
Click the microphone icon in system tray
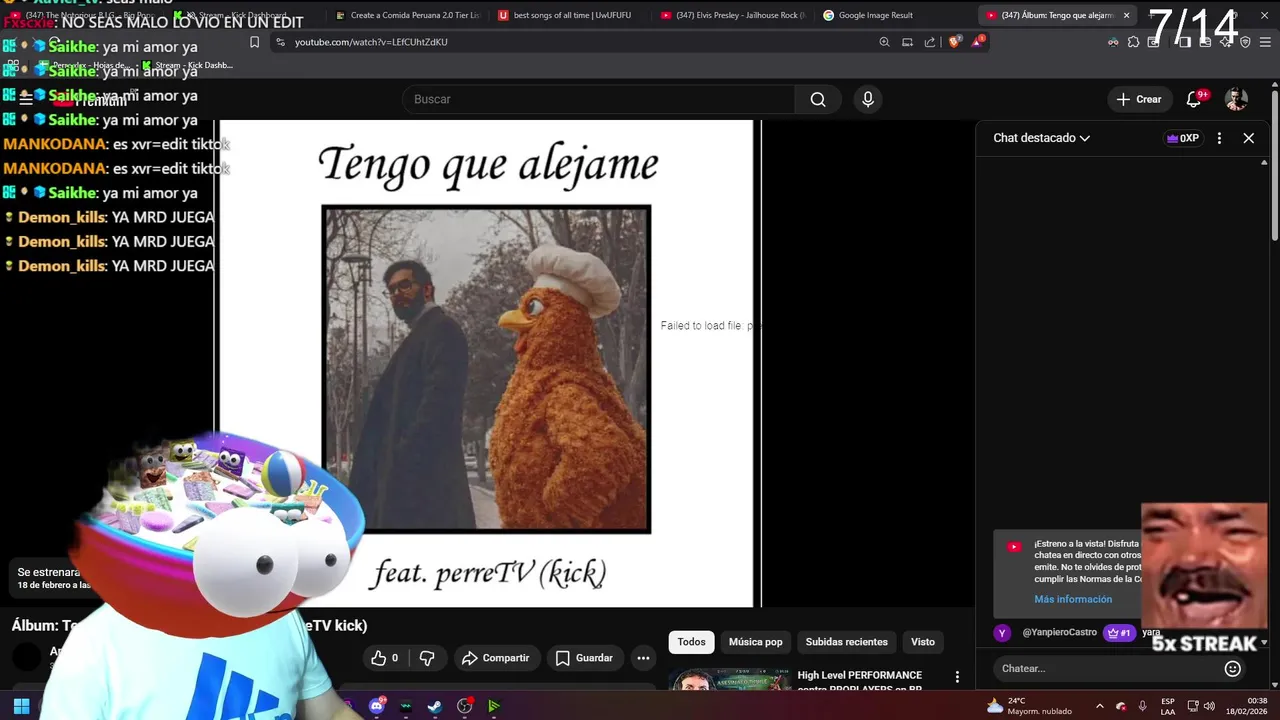[1142, 706]
